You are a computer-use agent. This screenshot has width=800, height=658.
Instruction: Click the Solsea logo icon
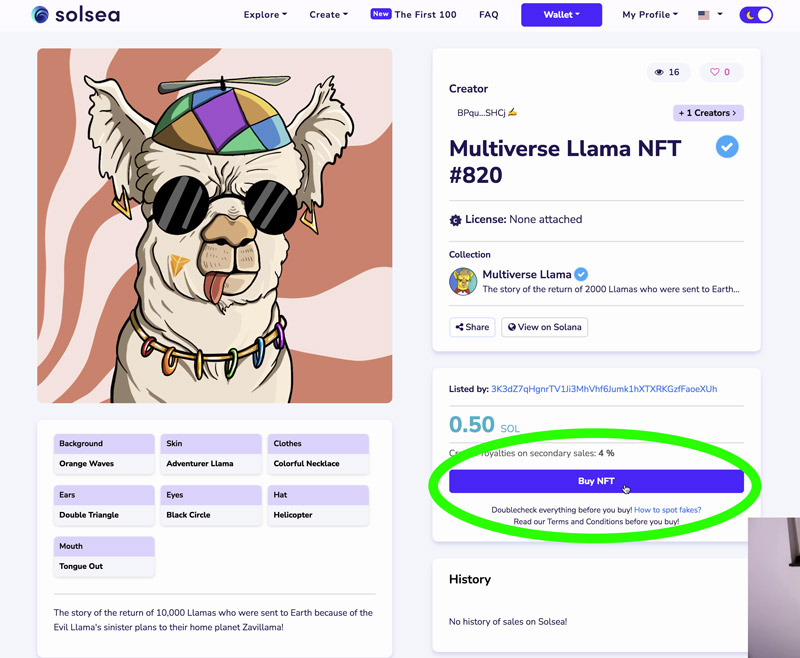click(40, 15)
